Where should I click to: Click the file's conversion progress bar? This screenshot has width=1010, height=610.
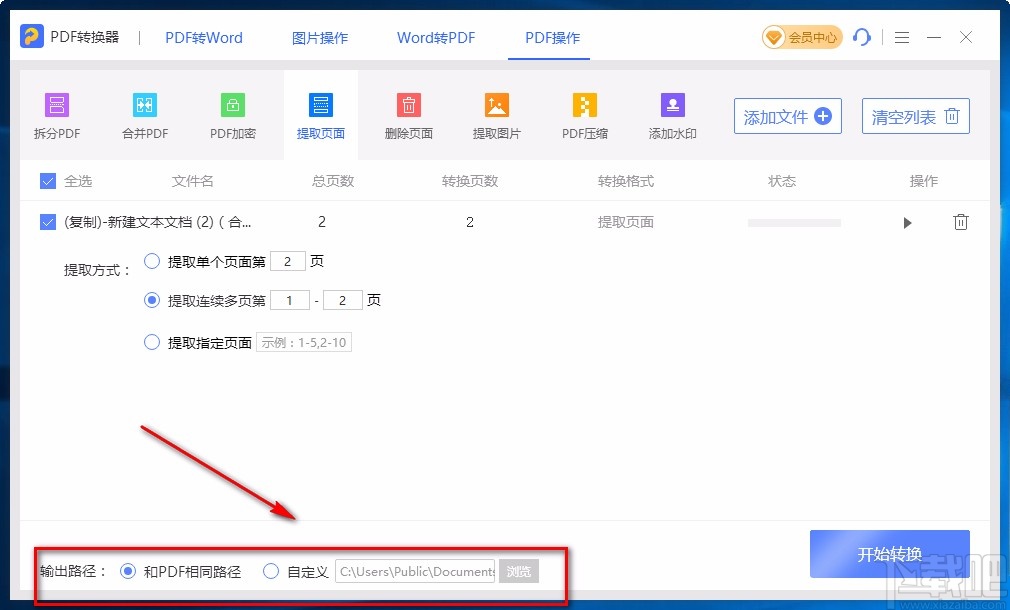[793, 222]
